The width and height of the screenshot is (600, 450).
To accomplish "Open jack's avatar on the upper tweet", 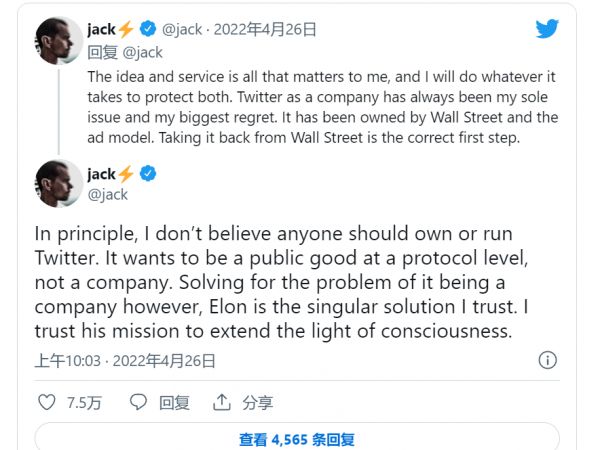I will 55,42.
